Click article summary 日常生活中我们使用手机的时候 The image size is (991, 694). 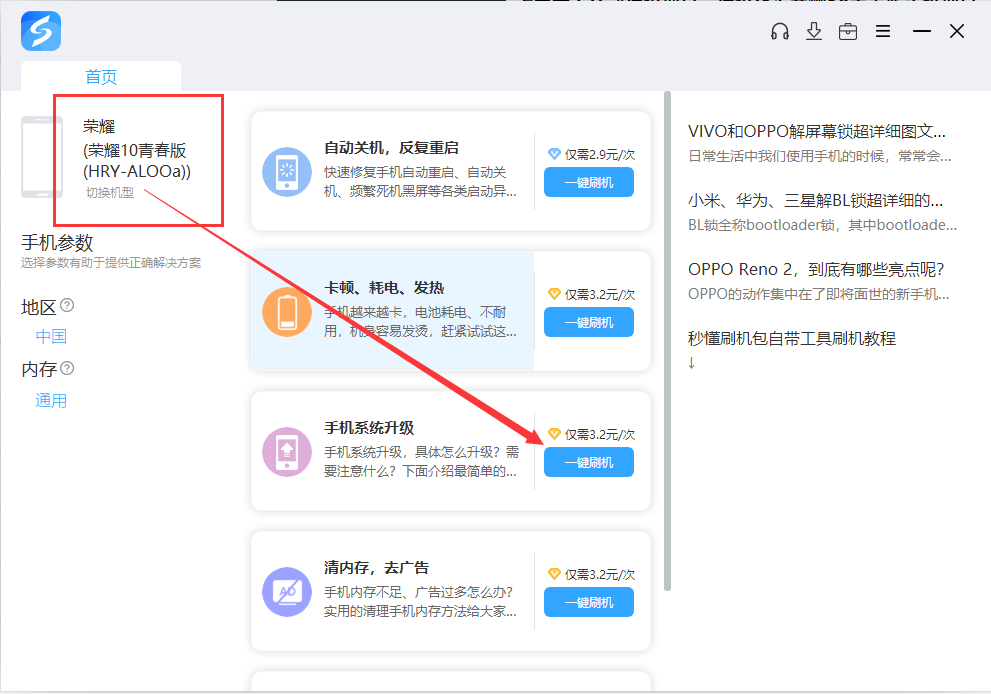(x=820, y=156)
